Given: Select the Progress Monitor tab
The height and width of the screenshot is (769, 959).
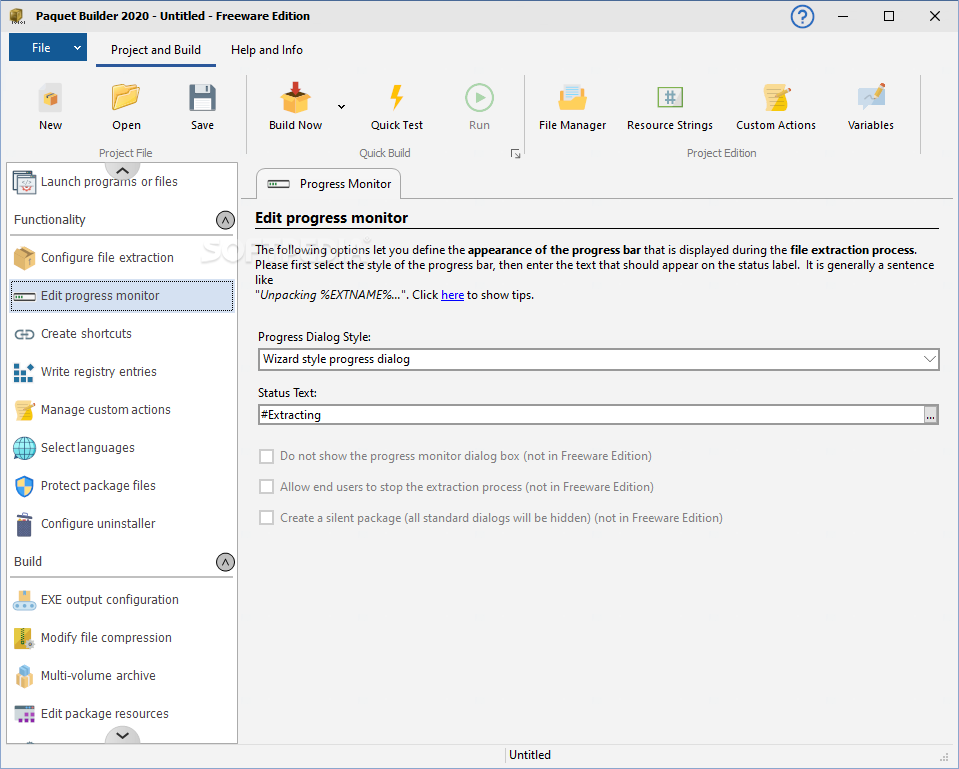Looking at the screenshot, I should point(328,184).
